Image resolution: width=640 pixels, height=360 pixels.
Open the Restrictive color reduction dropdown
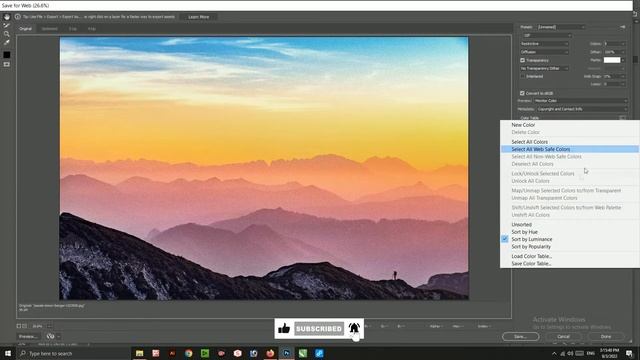[x=544, y=44]
